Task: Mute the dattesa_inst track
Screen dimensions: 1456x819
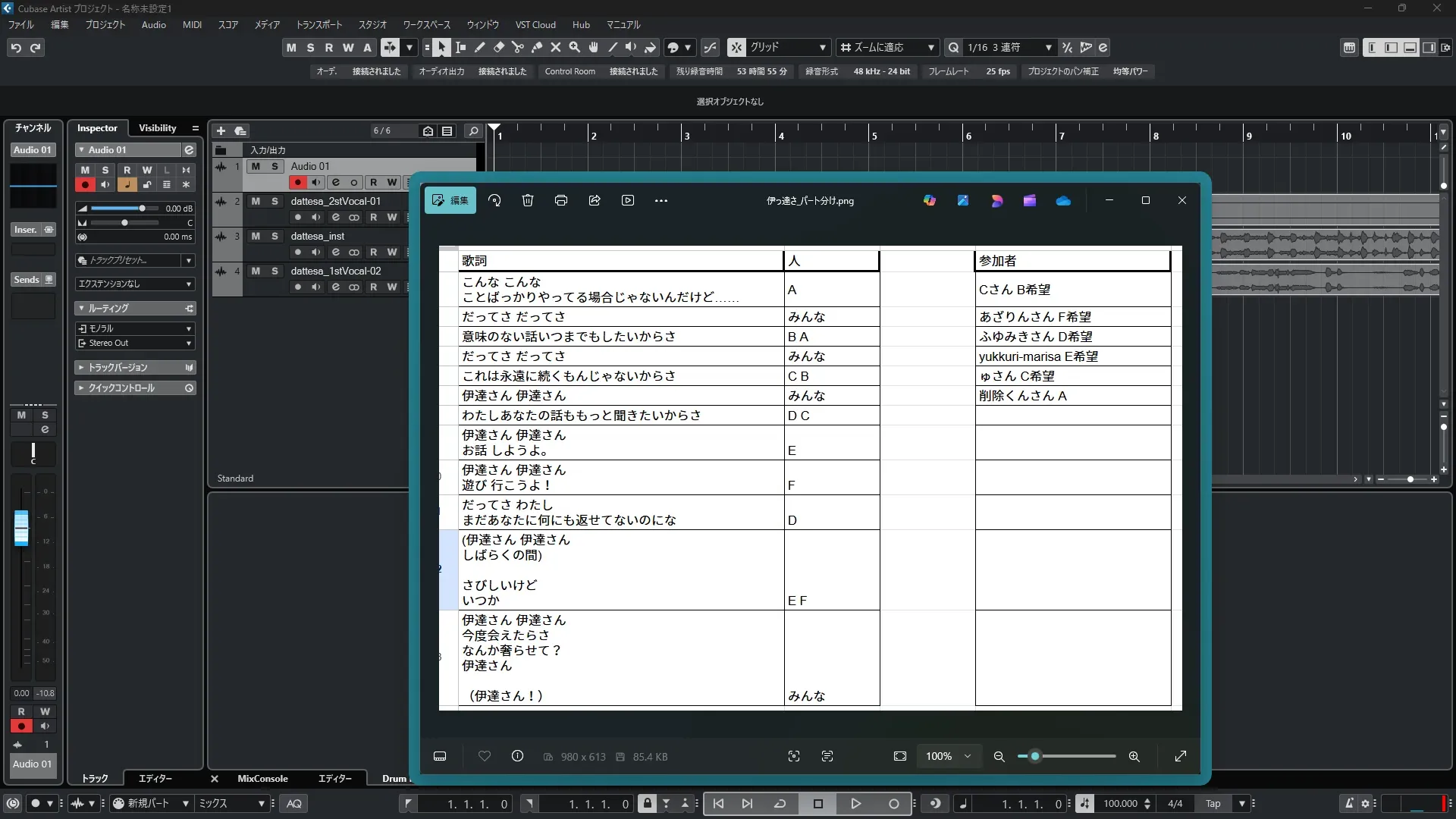Action: click(x=256, y=237)
